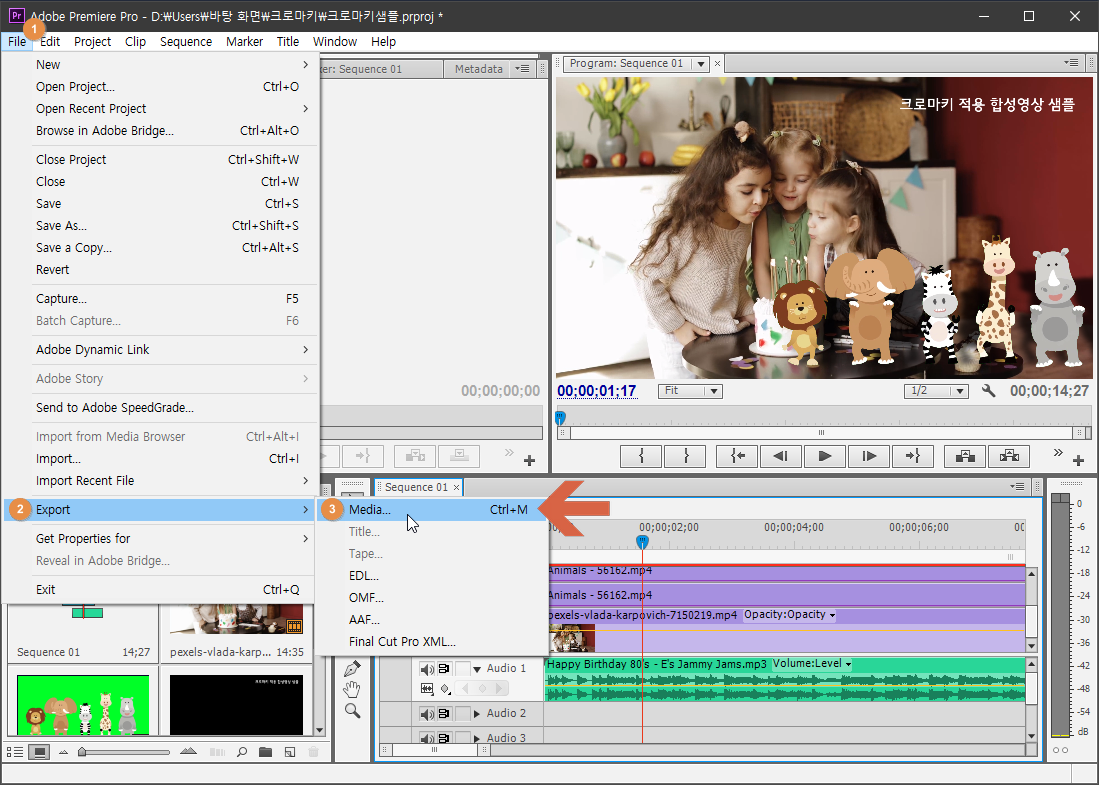Click the New Item icon in Project panel

click(289, 752)
